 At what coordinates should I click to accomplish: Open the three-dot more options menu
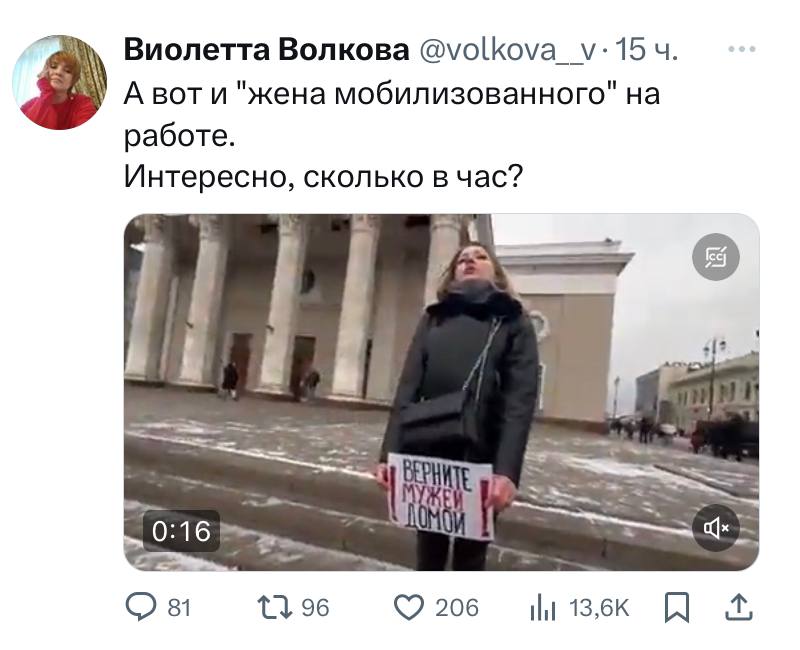tap(741, 49)
